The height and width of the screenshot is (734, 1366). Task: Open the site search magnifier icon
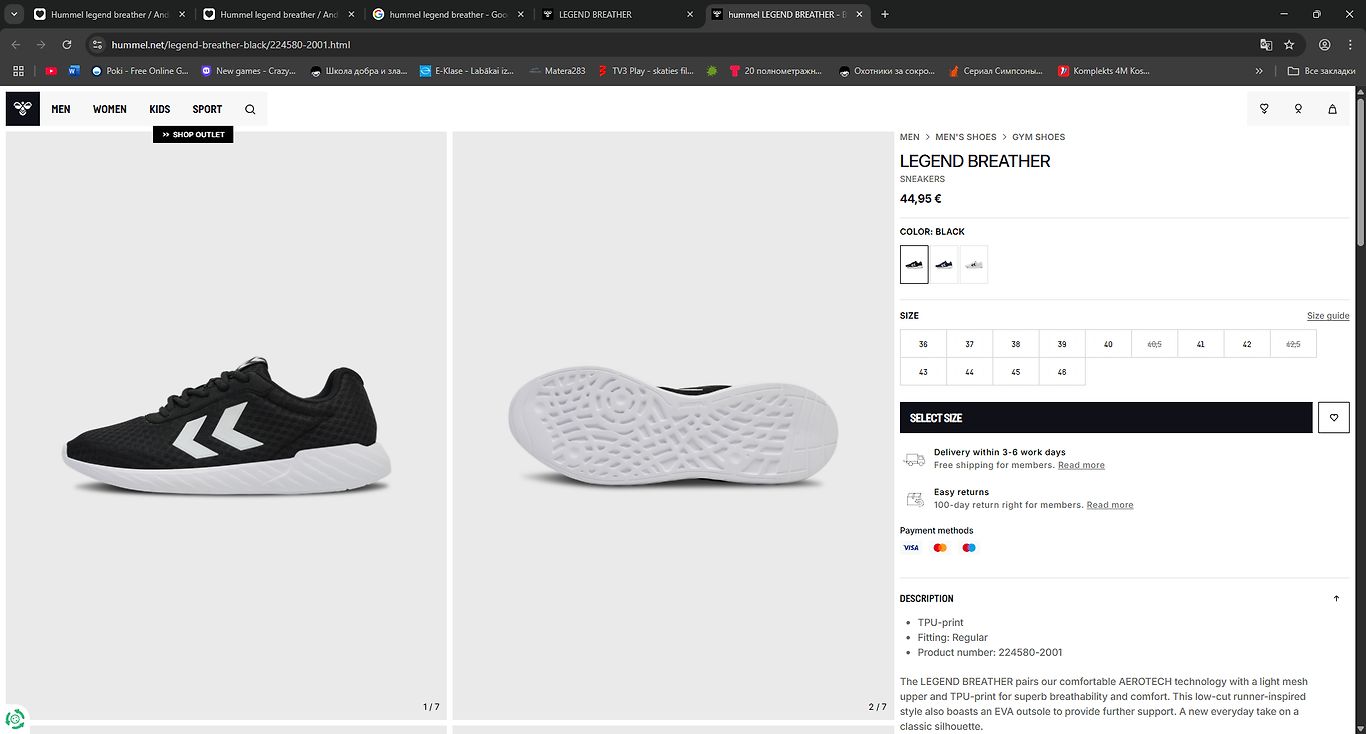point(250,109)
